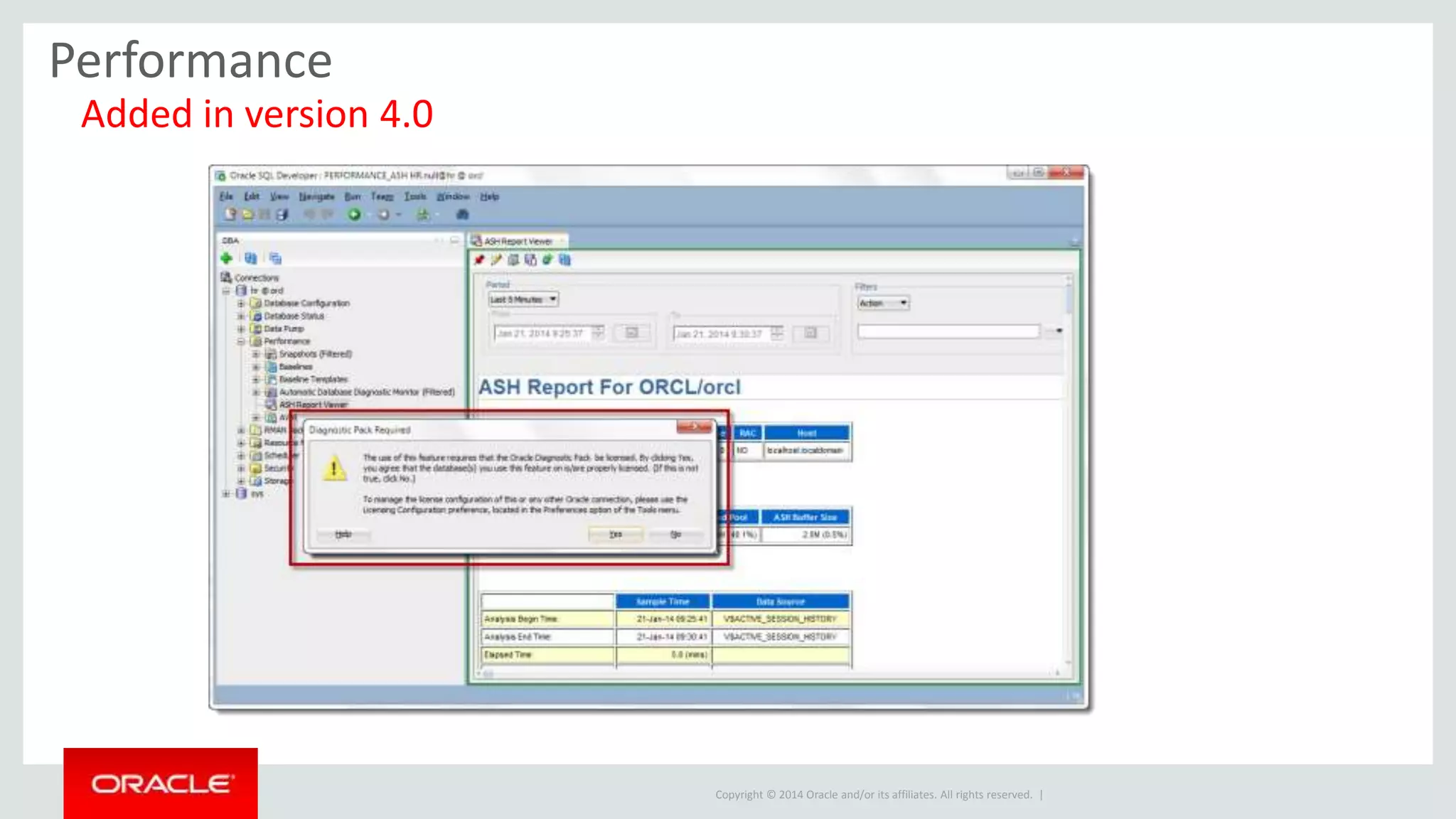
Task: Select the Connections root node icon
Action: (x=226, y=277)
